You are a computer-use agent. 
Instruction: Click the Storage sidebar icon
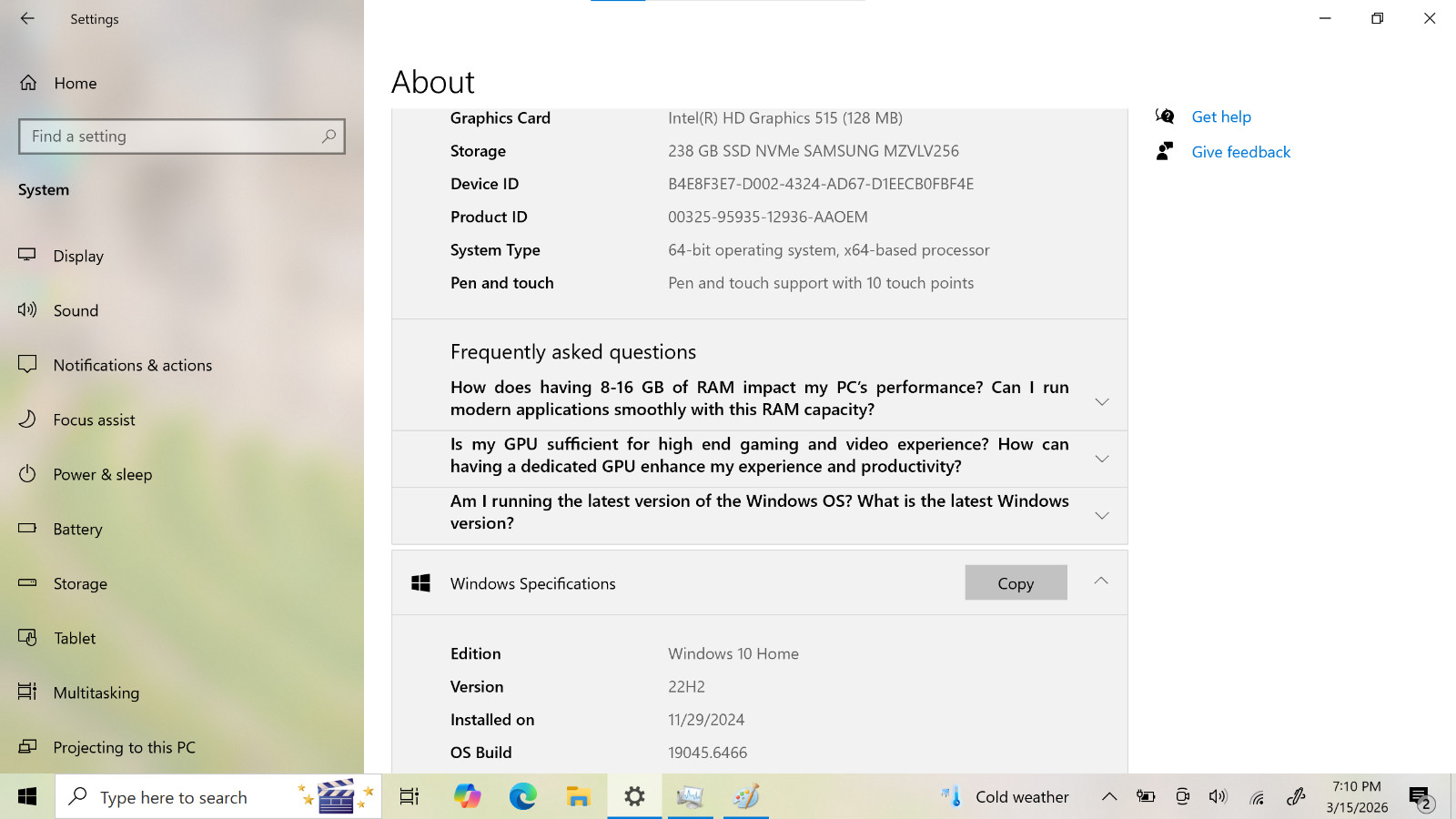(27, 582)
